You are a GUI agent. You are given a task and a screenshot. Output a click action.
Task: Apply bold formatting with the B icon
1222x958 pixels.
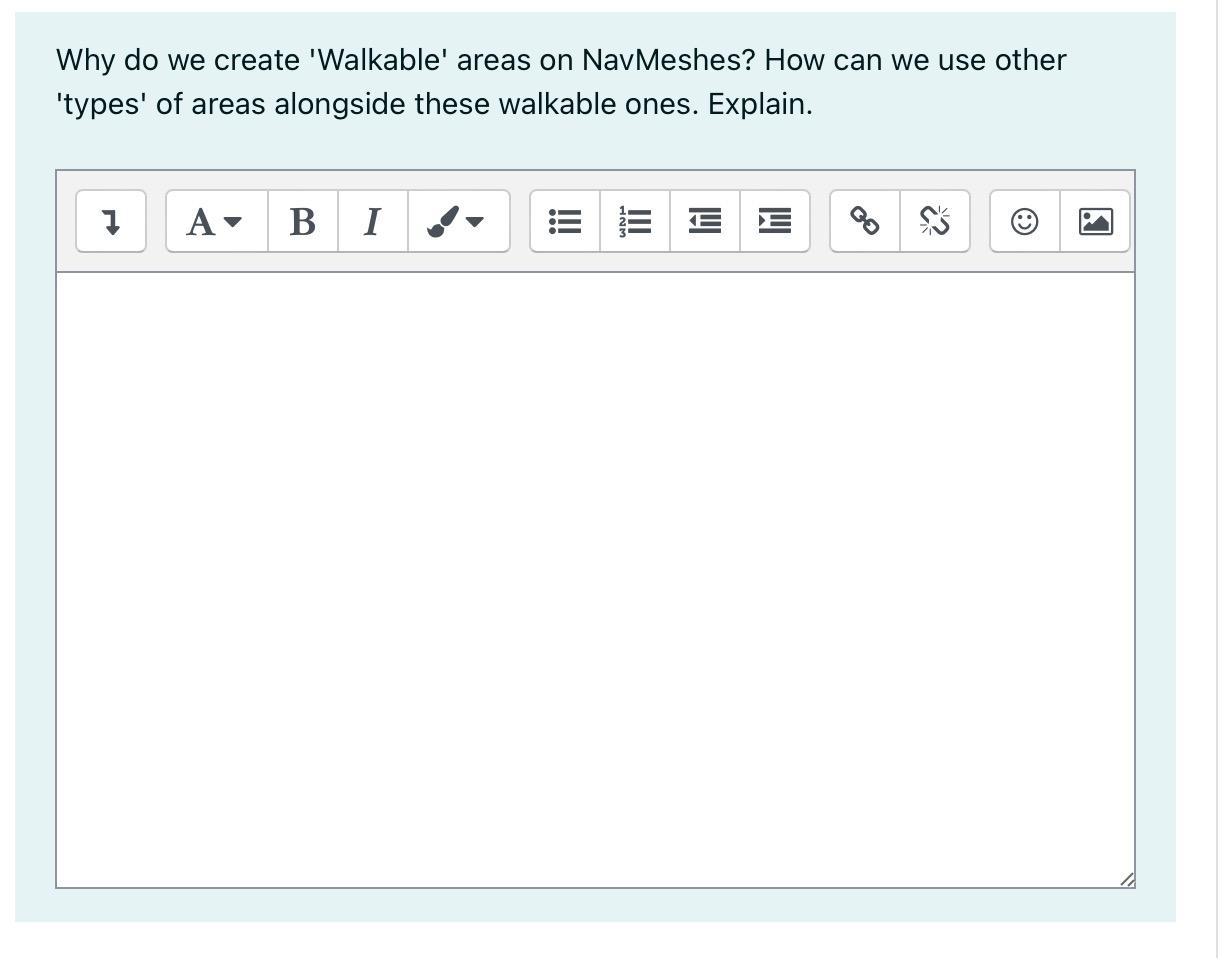pos(302,222)
